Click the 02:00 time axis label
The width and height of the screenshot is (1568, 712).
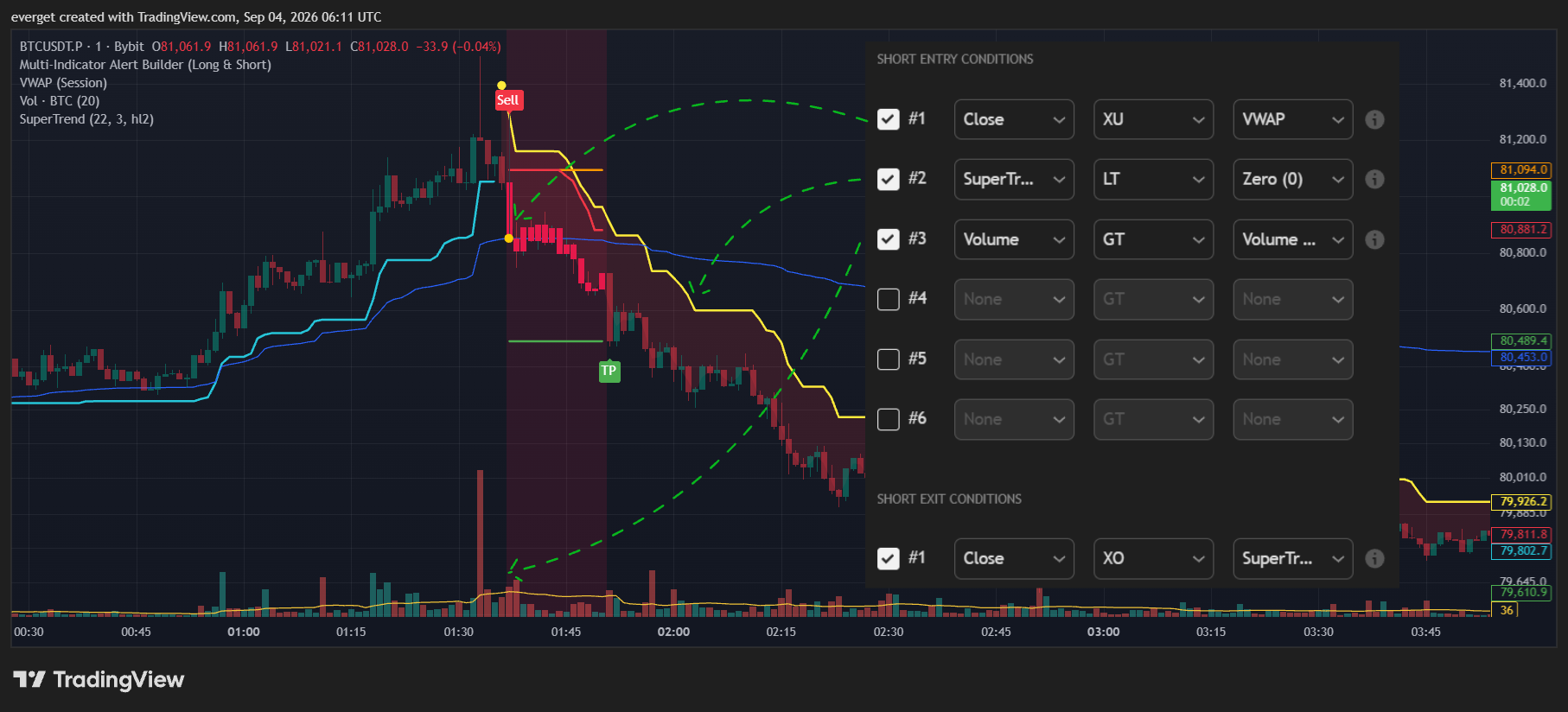coord(673,633)
